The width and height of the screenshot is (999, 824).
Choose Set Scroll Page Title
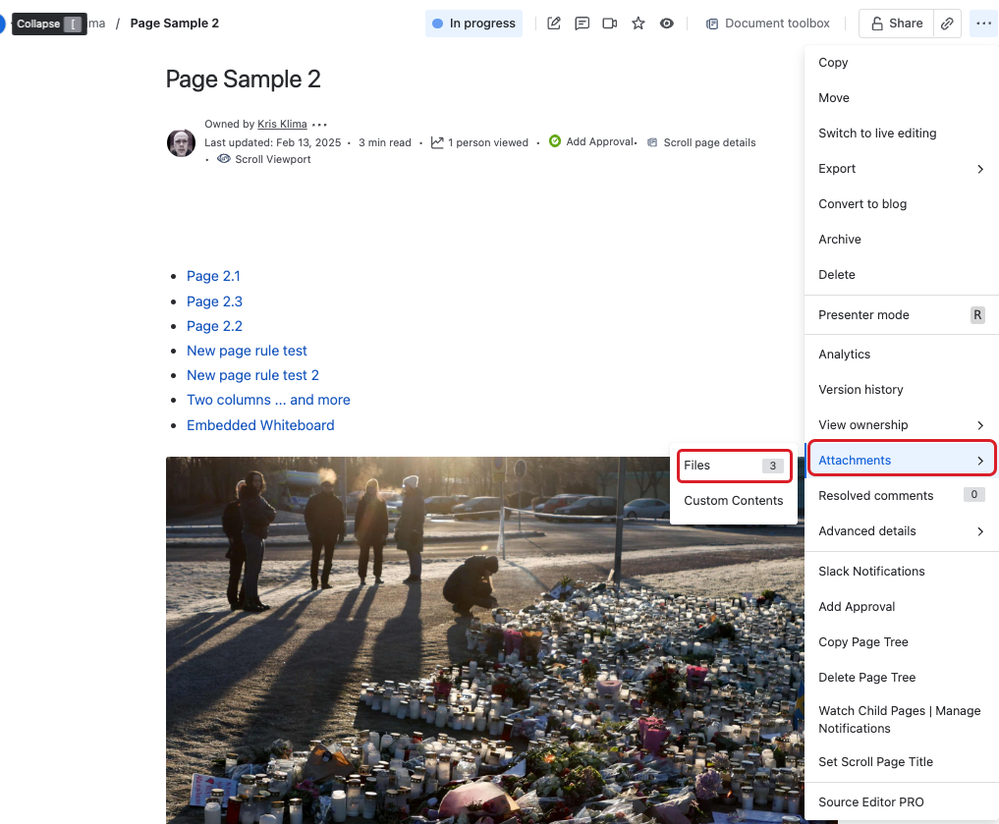[x=901, y=762]
